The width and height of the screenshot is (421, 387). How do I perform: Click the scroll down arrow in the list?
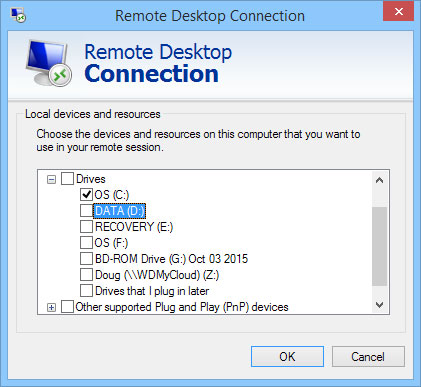coord(379,305)
